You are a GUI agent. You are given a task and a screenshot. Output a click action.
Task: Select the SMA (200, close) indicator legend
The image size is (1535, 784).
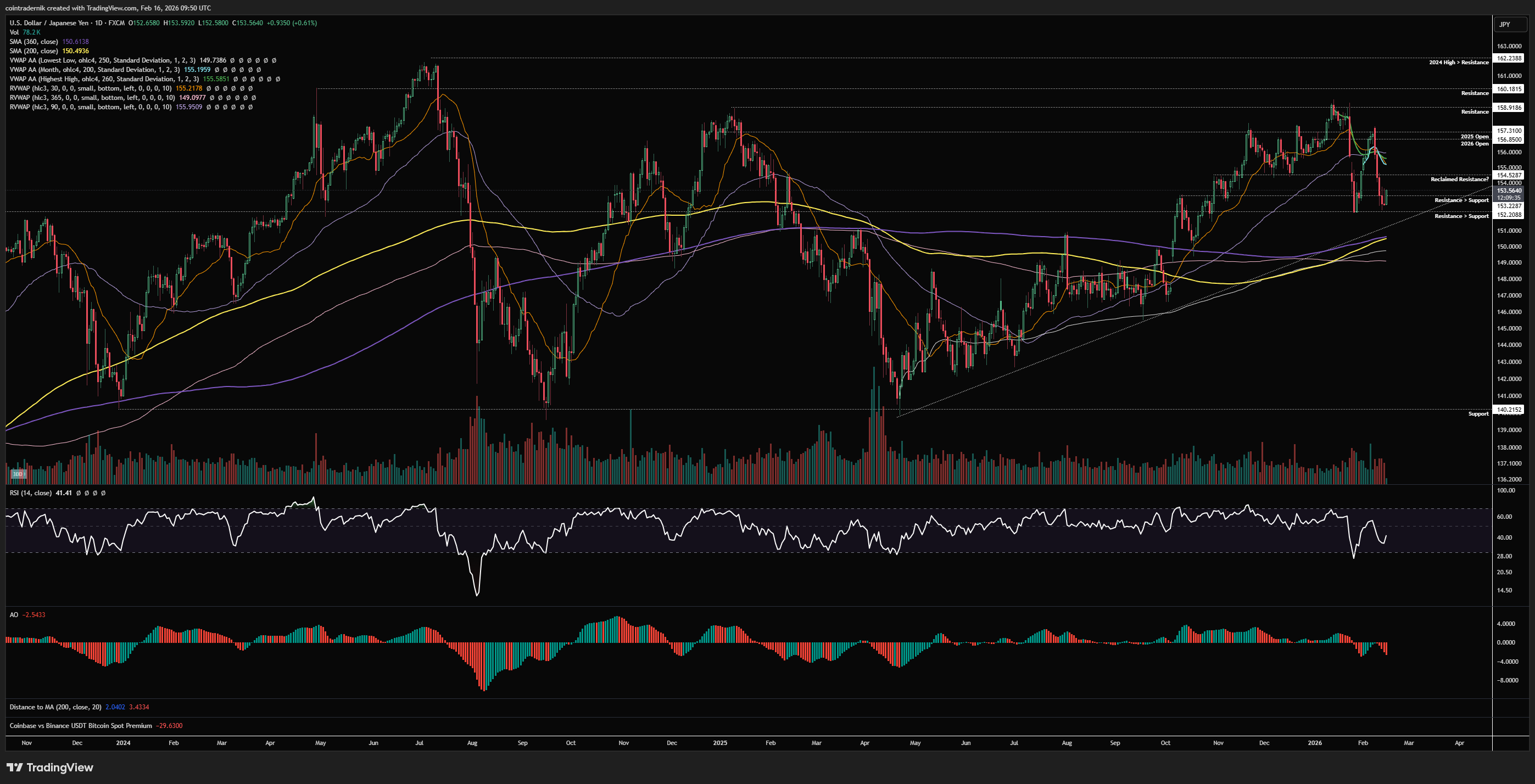(x=34, y=51)
